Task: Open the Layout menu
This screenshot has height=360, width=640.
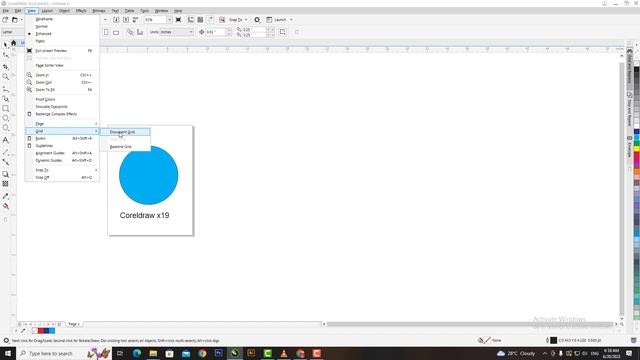Action: coord(47,11)
